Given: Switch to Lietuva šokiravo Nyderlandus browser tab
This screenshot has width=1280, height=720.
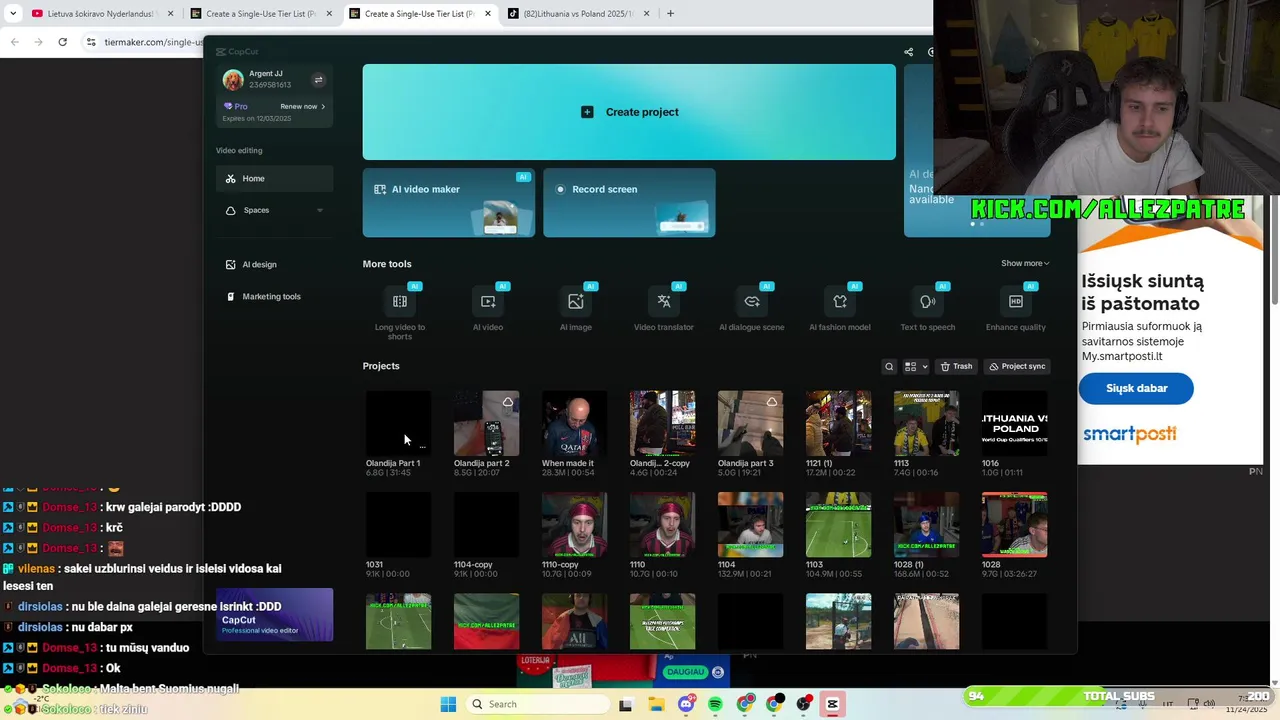Looking at the screenshot, I should point(103,14).
